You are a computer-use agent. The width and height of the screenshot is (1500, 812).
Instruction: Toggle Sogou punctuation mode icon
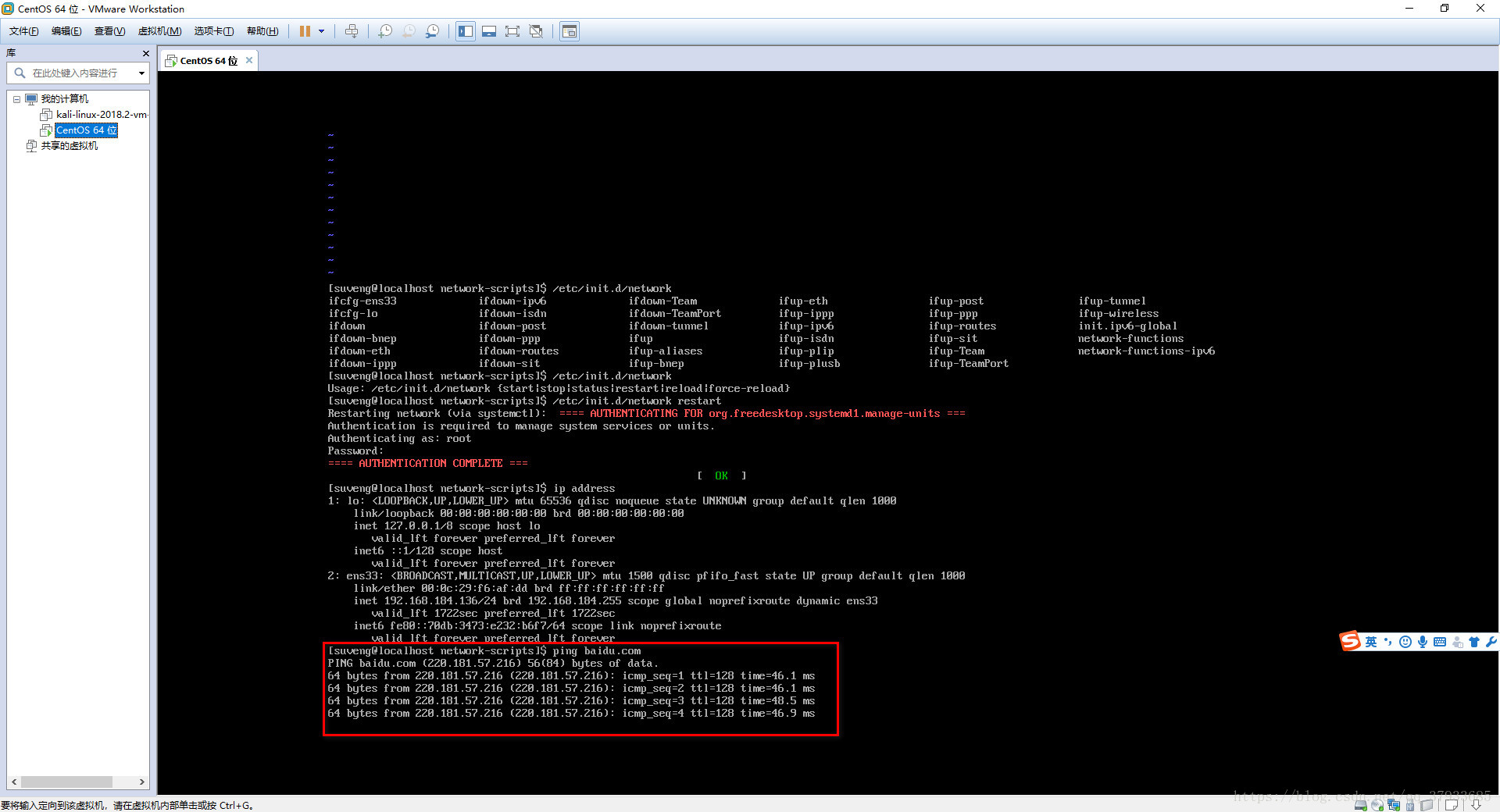coord(1388,642)
